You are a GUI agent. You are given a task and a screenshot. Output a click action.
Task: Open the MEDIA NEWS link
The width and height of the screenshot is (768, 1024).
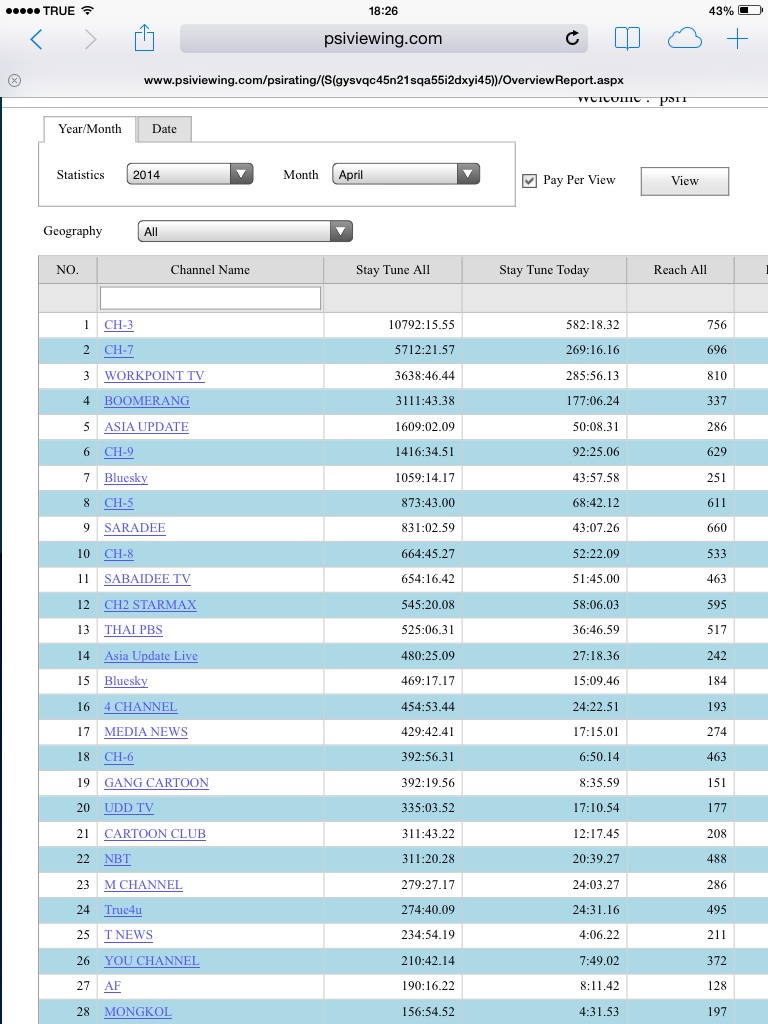click(x=146, y=732)
